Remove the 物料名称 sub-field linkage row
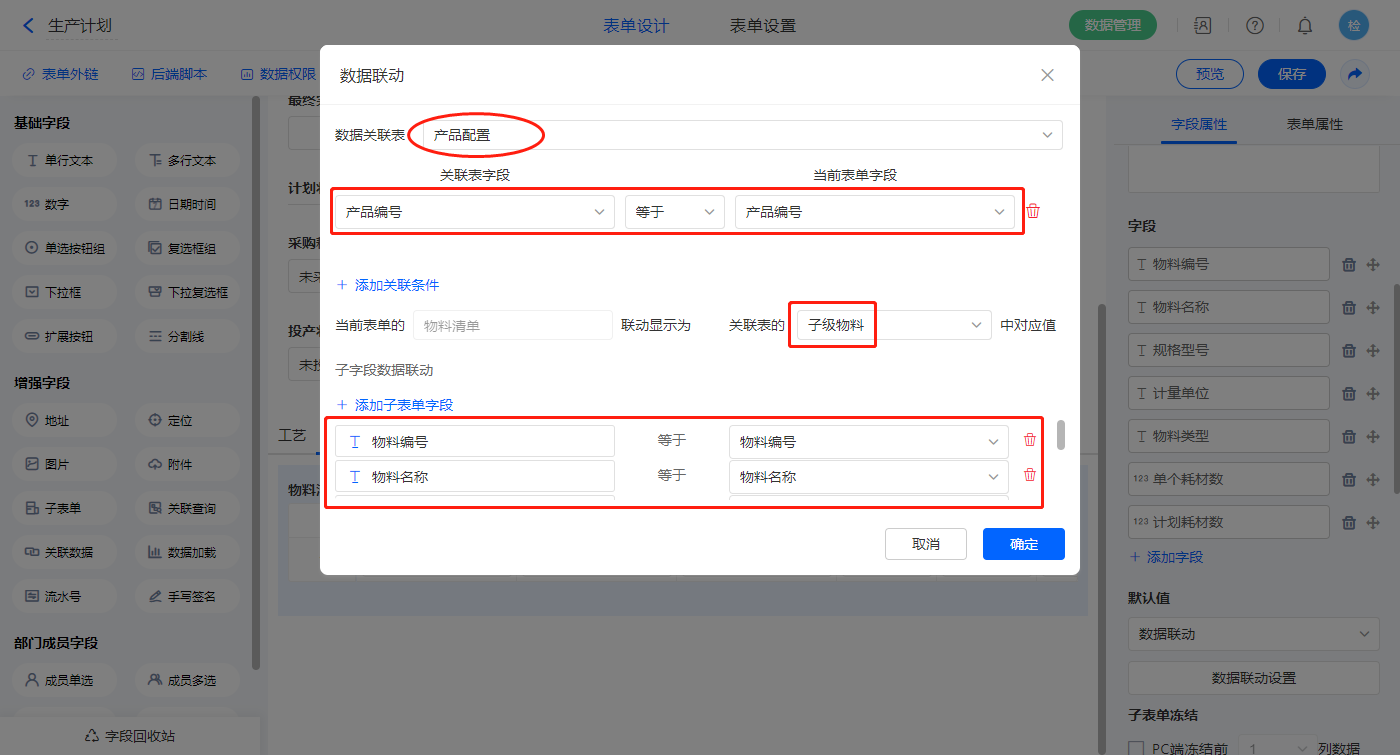Image resolution: width=1400 pixels, height=755 pixels. pos(1029,476)
